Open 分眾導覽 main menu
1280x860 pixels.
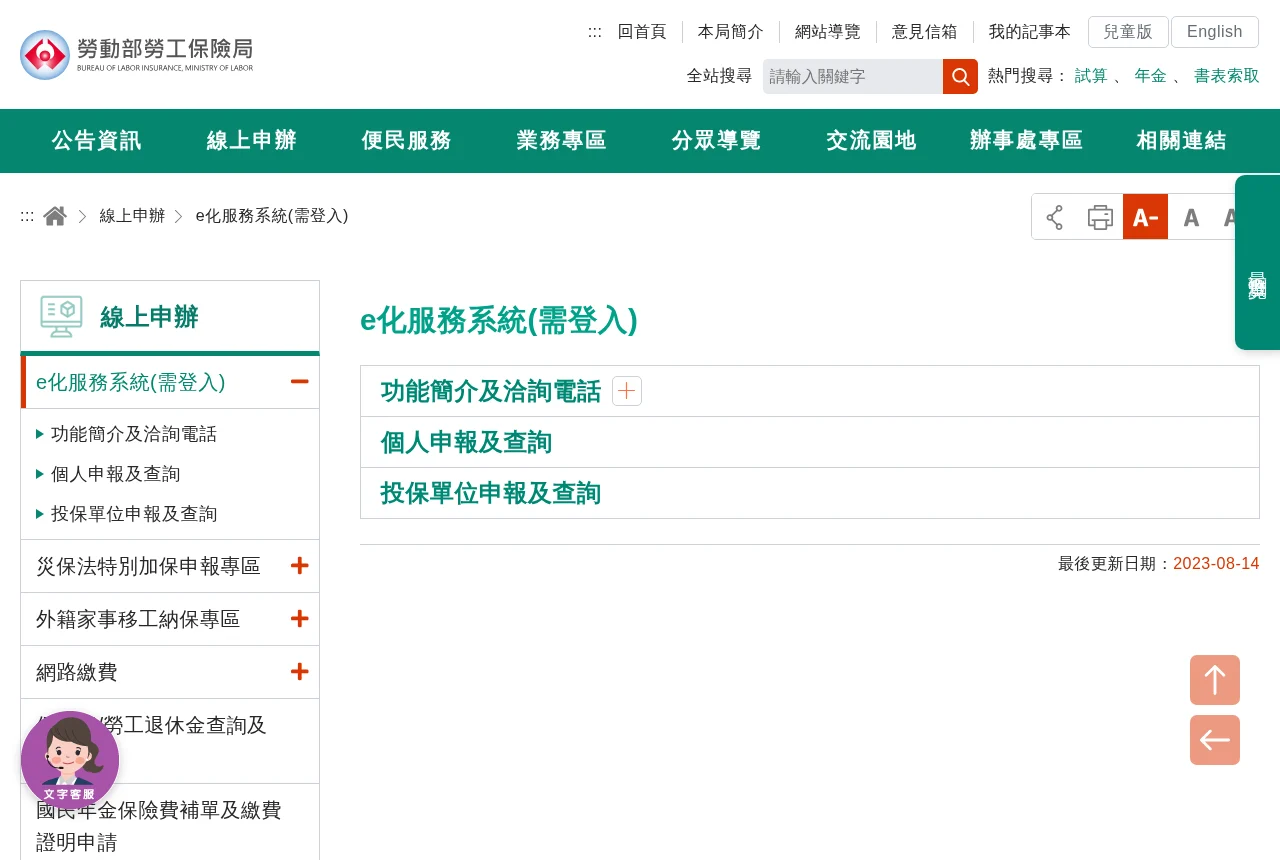click(x=717, y=141)
